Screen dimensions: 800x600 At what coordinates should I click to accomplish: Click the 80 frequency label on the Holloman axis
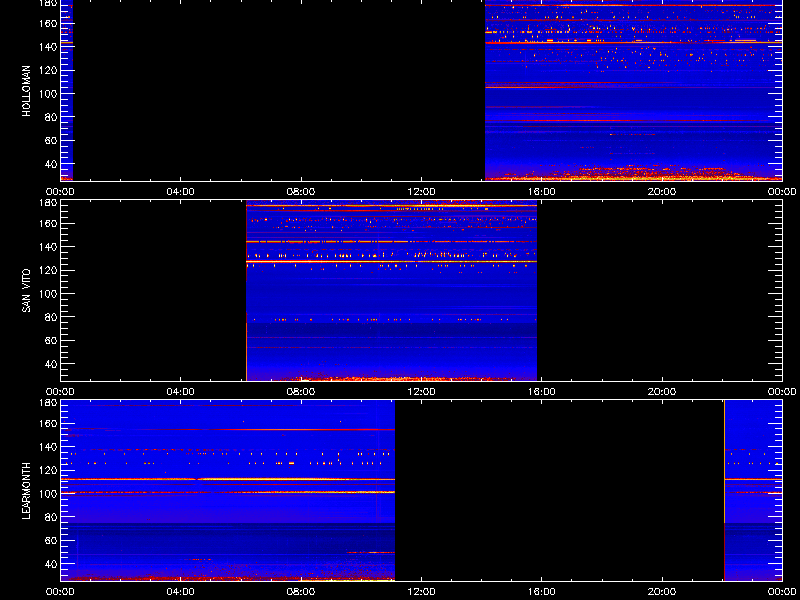52,117
